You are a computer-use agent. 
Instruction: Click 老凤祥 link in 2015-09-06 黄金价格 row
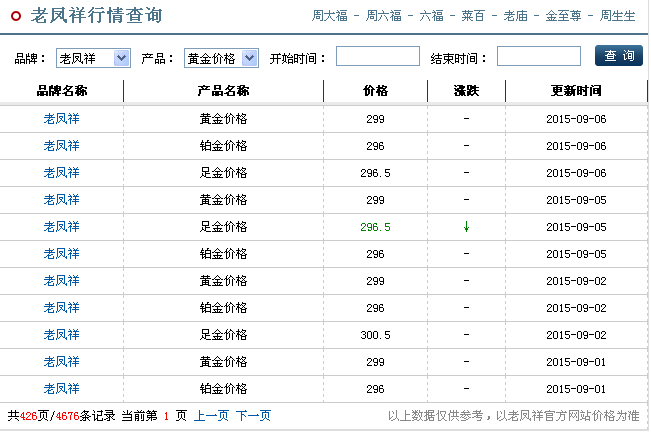pos(61,119)
